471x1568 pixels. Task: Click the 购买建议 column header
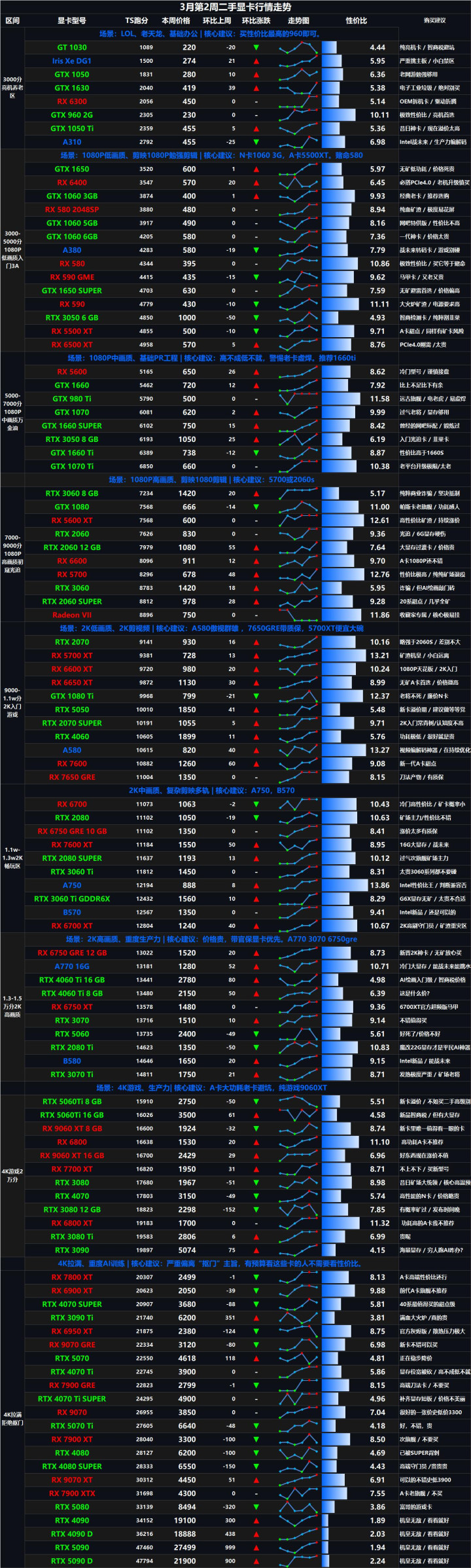(x=434, y=21)
